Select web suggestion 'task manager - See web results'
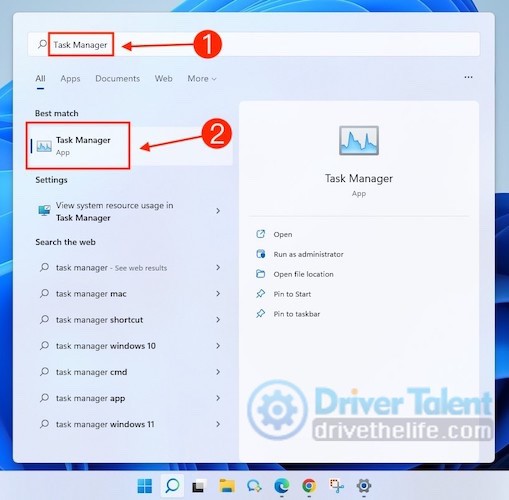This screenshot has height=500, width=509. [x=130, y=268]
